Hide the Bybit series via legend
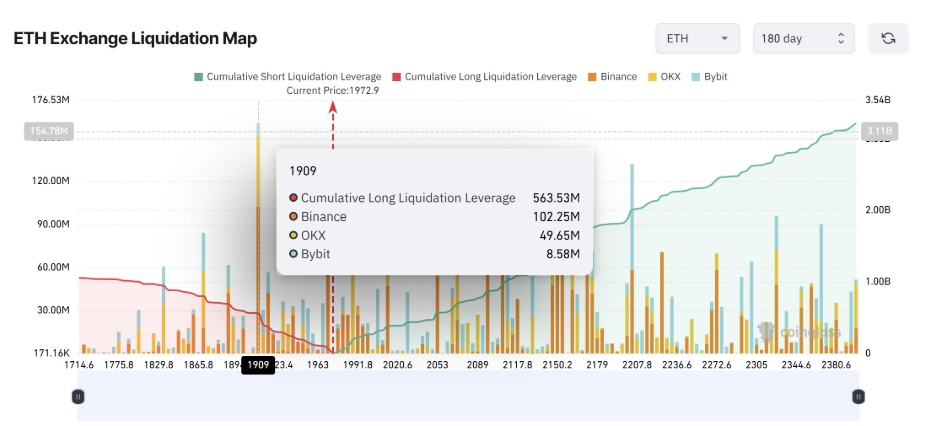927x426 pixels. [x=709, y=77]
